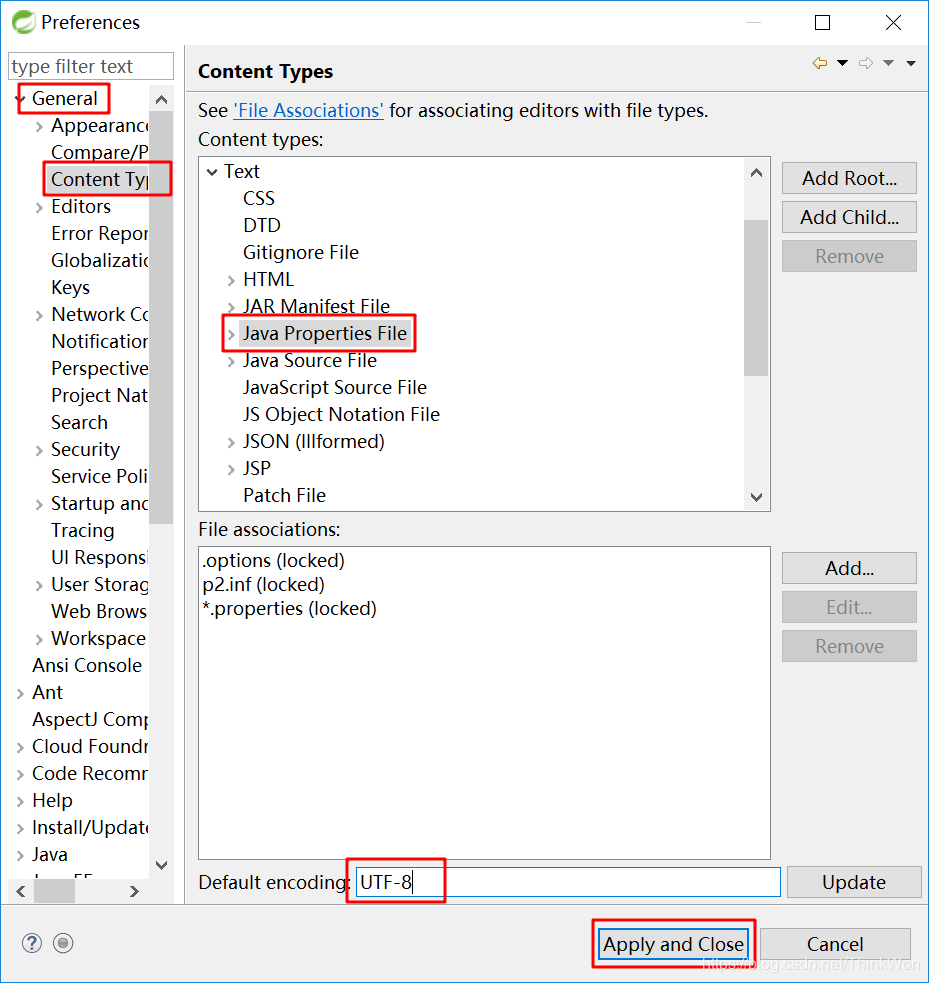Select DTD content type
929x983 pixels.
coord(262,225)
